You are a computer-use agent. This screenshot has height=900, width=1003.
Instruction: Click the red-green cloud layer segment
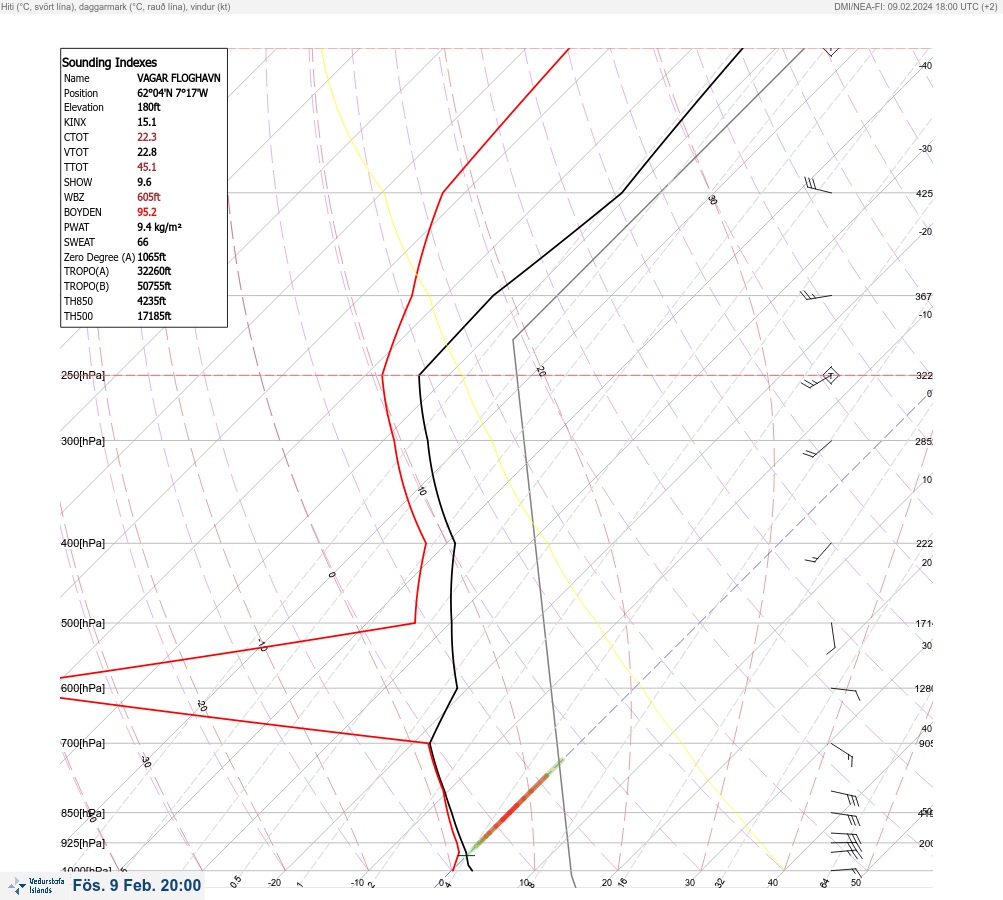(x=516, y=806)
